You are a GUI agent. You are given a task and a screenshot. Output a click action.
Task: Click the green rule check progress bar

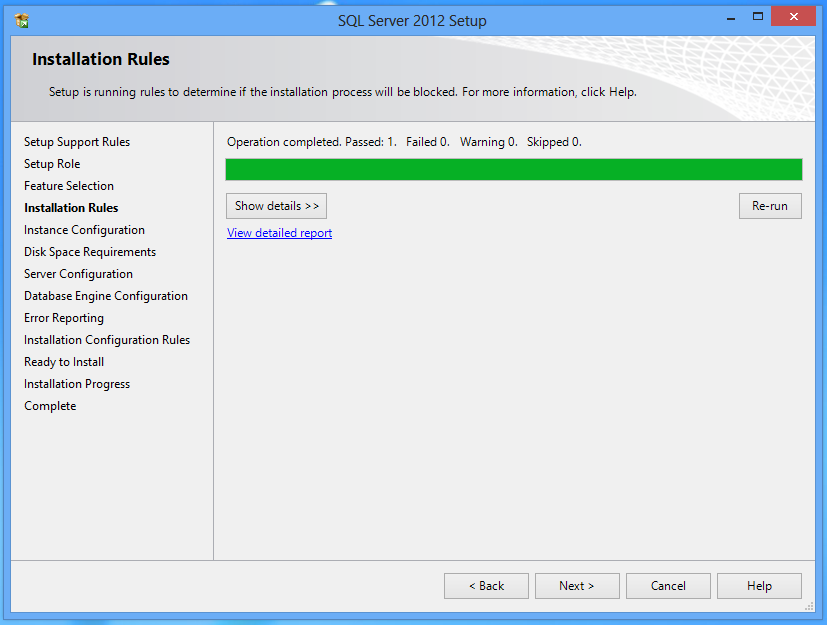point(514,169)
